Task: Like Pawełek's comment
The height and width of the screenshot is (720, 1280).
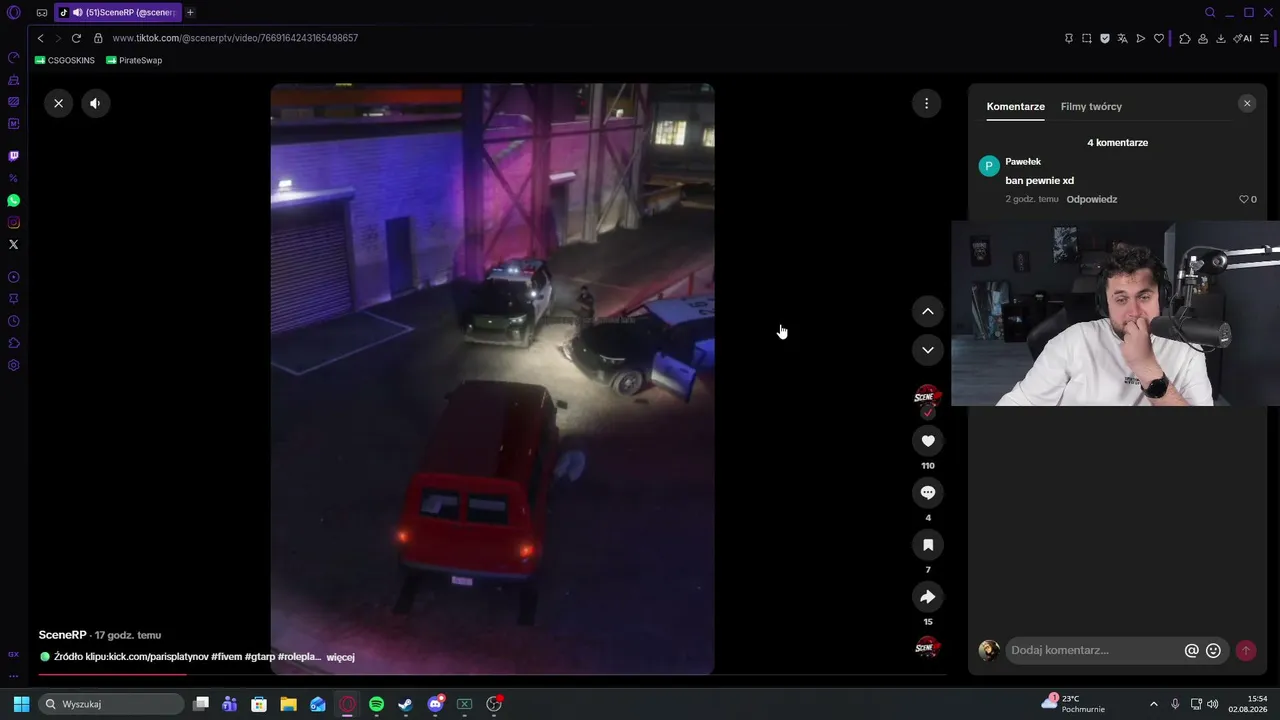Action: (x=1244, y=199)
